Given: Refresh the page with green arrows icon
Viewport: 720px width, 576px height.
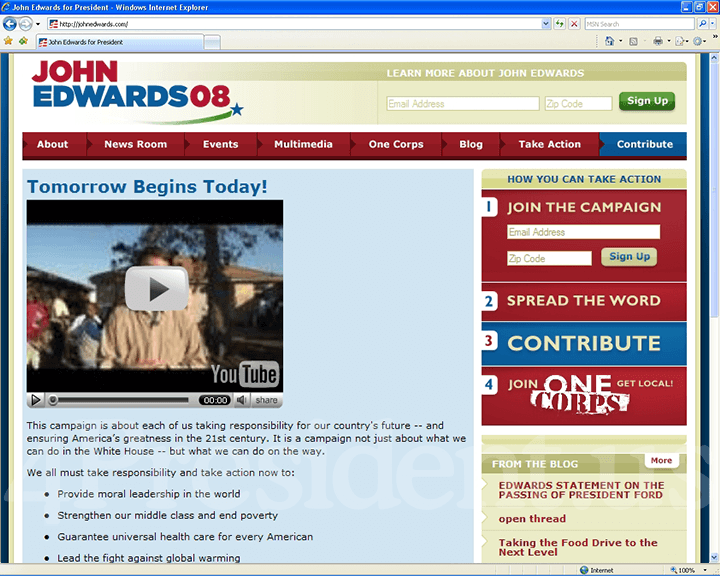Looking at the screenshot, I should [x=559, y=24].
